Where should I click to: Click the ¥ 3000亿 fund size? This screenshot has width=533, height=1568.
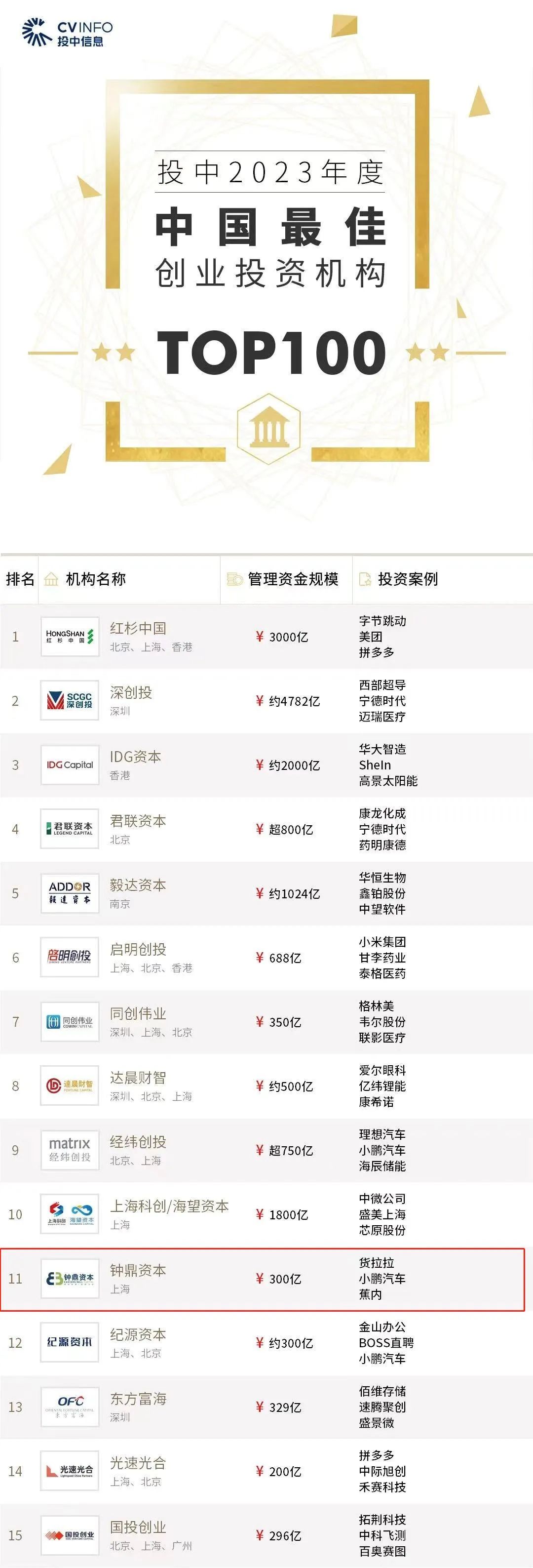point(282,637)
